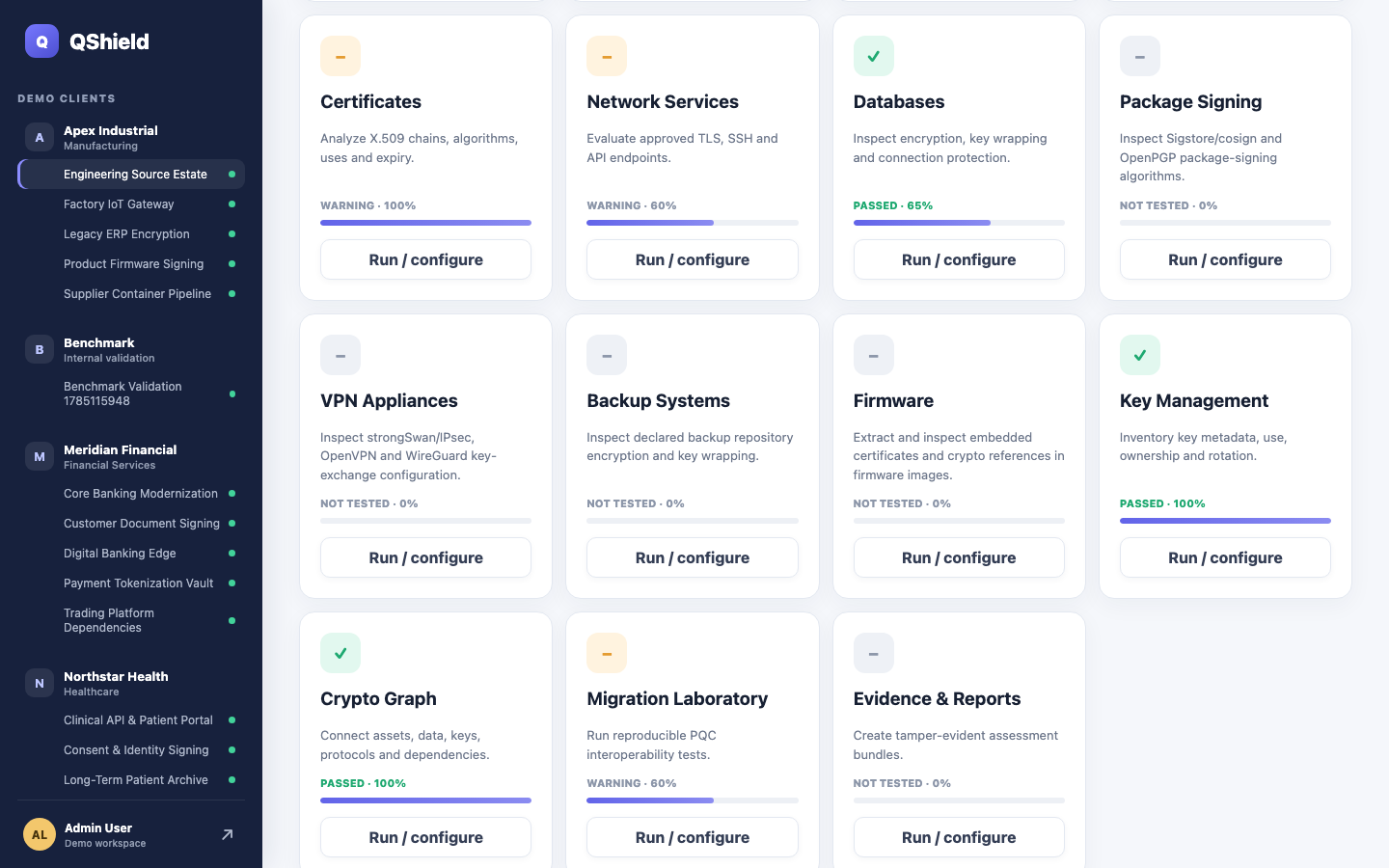The width and height of the screenshot is (1389, 868).
Task: Select Engineering Source Estate in sidebar
Action: [131, 175]
